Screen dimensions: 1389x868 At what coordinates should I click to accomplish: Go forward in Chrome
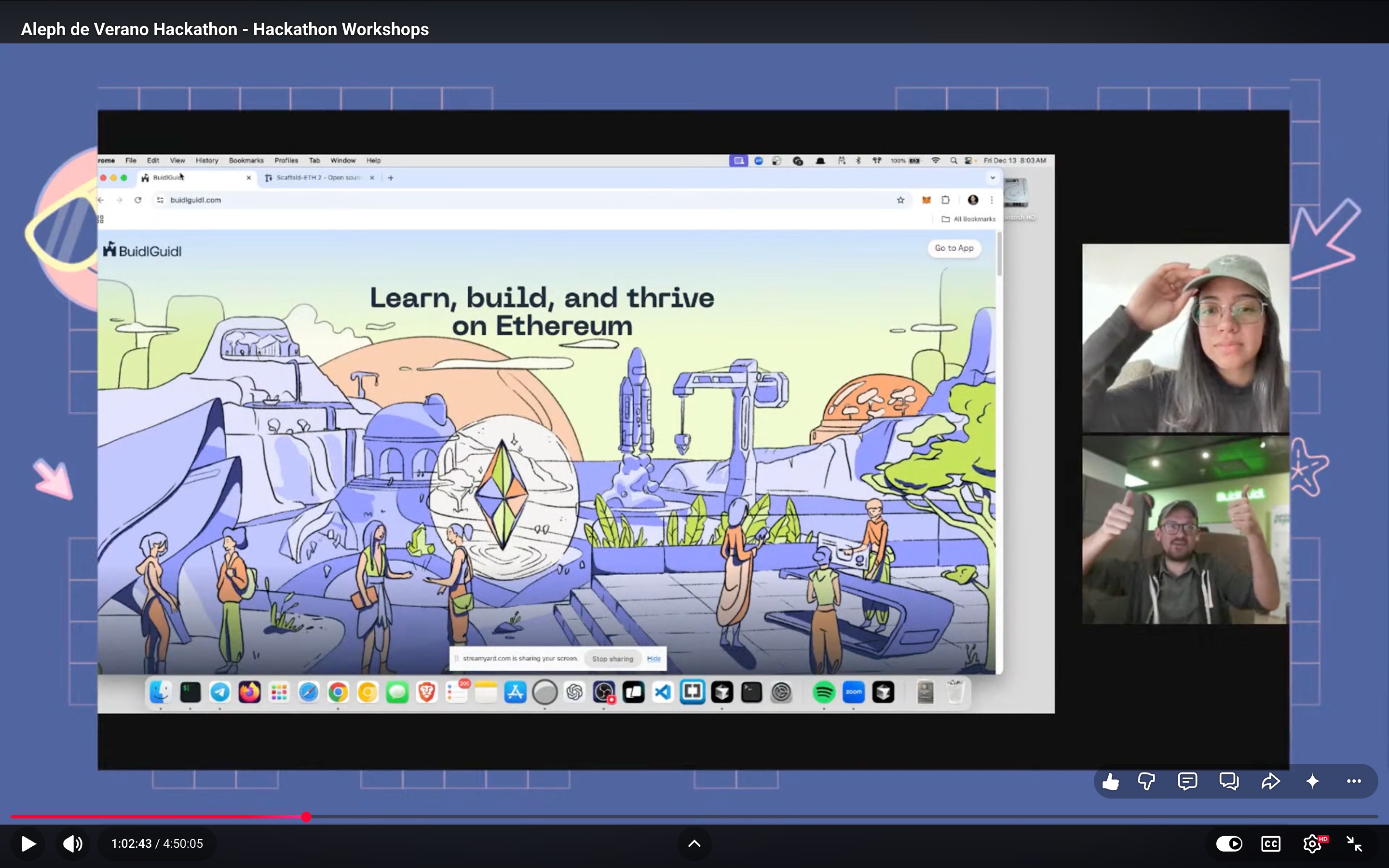(x=120, y=200)
